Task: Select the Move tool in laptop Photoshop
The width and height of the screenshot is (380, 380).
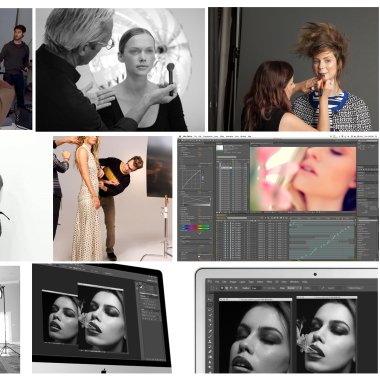Action: coord(210,299)
